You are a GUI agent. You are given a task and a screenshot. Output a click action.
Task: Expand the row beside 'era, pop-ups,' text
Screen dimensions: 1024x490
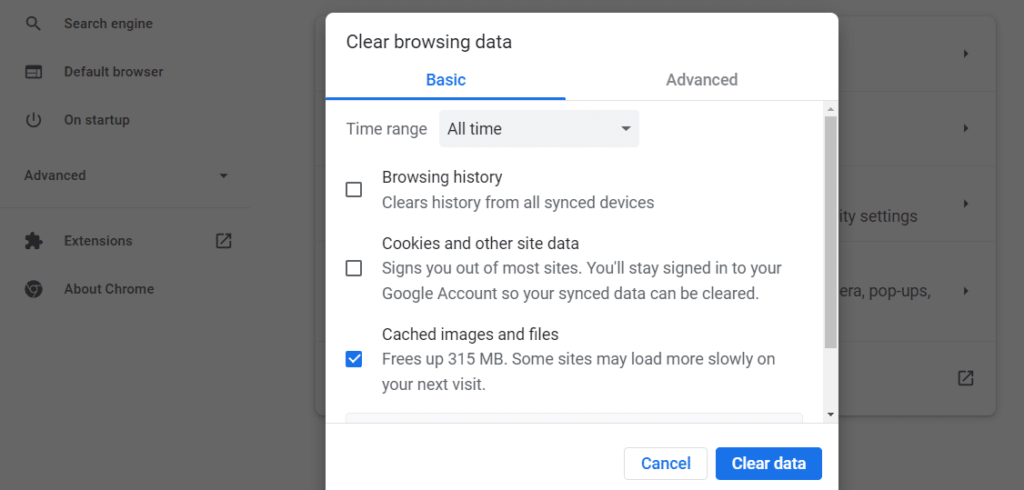pos(966,291)
